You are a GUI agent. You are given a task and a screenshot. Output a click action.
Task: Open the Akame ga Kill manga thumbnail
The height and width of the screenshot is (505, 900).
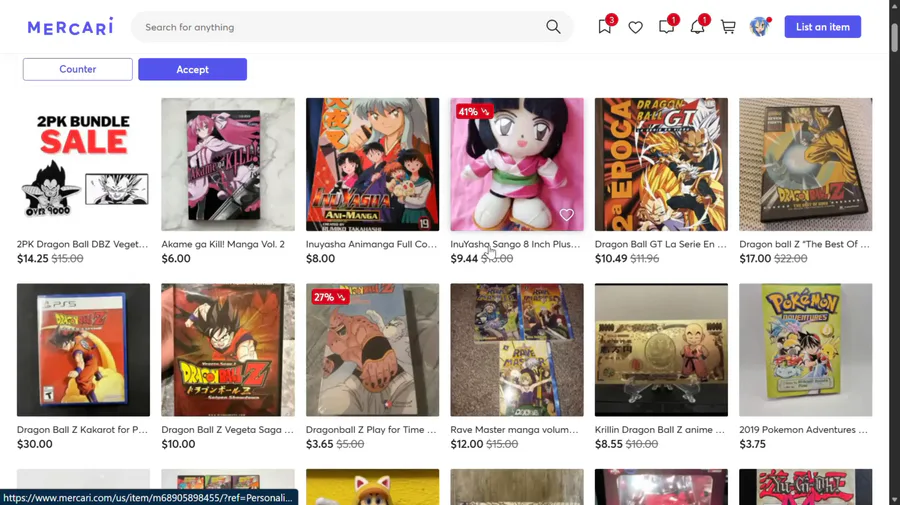(x=228, y=164)
